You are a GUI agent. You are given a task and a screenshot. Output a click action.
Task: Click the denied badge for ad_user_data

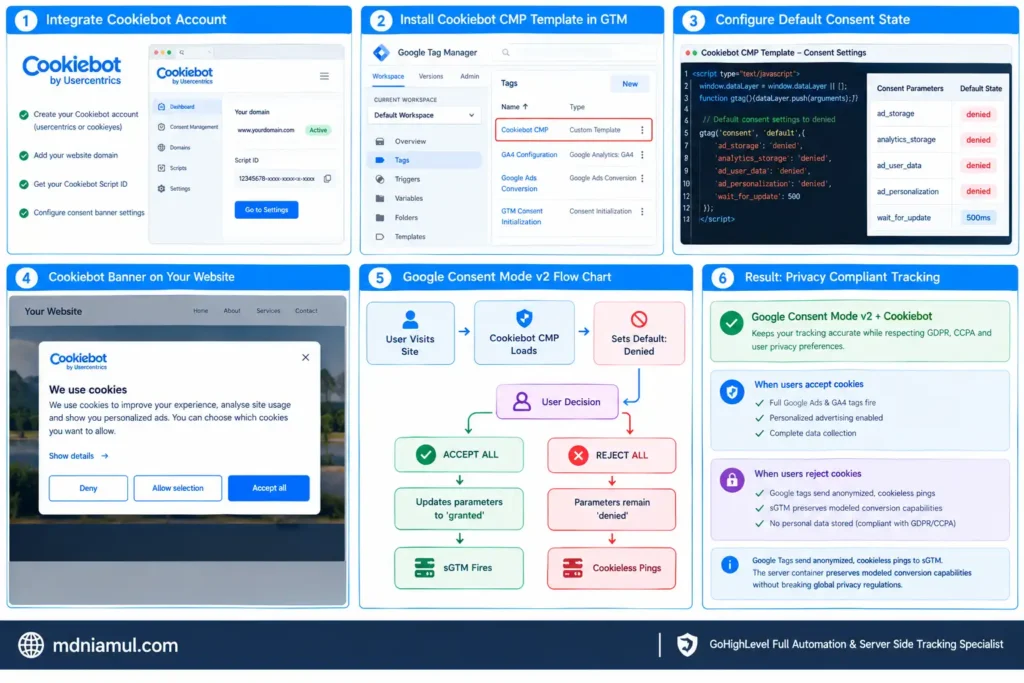pos(978,165)
